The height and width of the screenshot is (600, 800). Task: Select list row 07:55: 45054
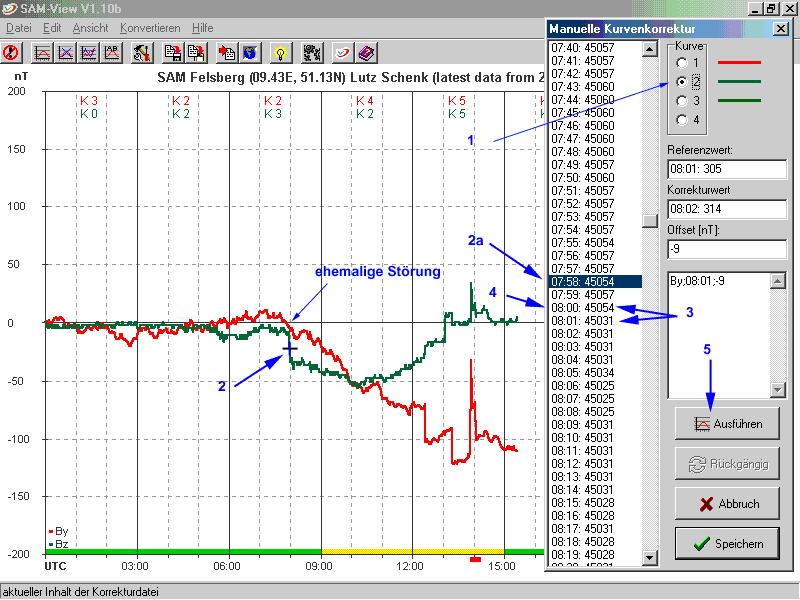pos(595,243)
